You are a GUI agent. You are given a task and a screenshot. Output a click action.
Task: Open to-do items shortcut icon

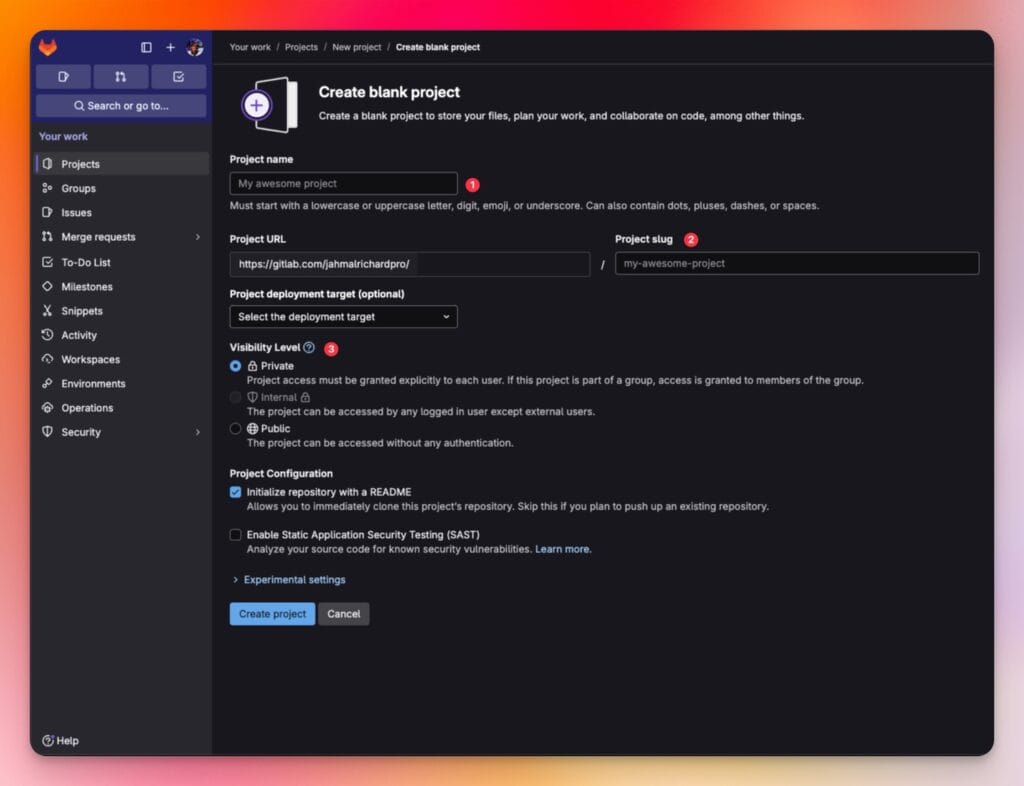click(178, 77)
